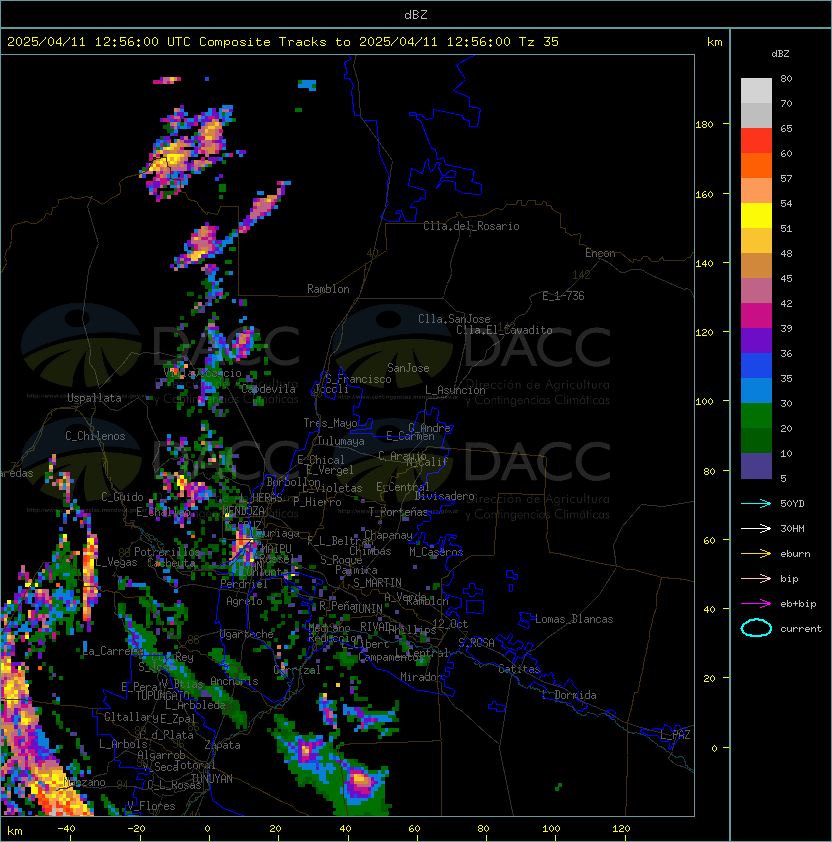Viewport: 832px width, 842px height.
Task: Click the 'Tz 35' text in header
Action: click(539, 42)
